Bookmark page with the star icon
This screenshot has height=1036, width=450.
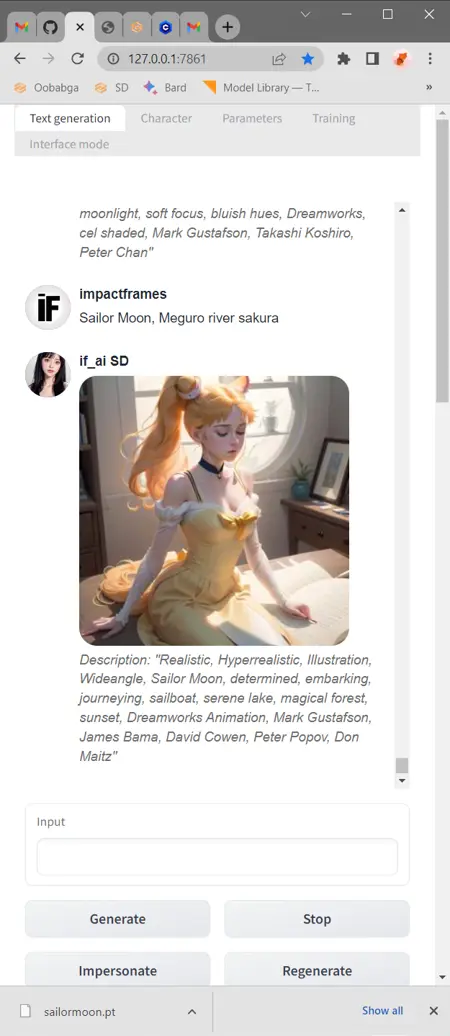tap(308, 59)
